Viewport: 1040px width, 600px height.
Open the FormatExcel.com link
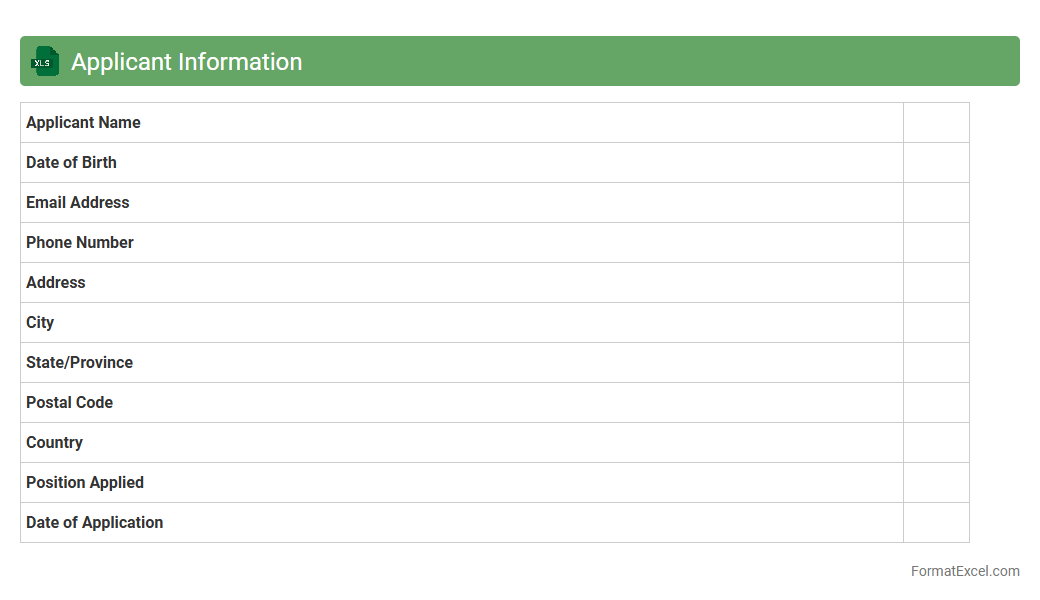964,571
